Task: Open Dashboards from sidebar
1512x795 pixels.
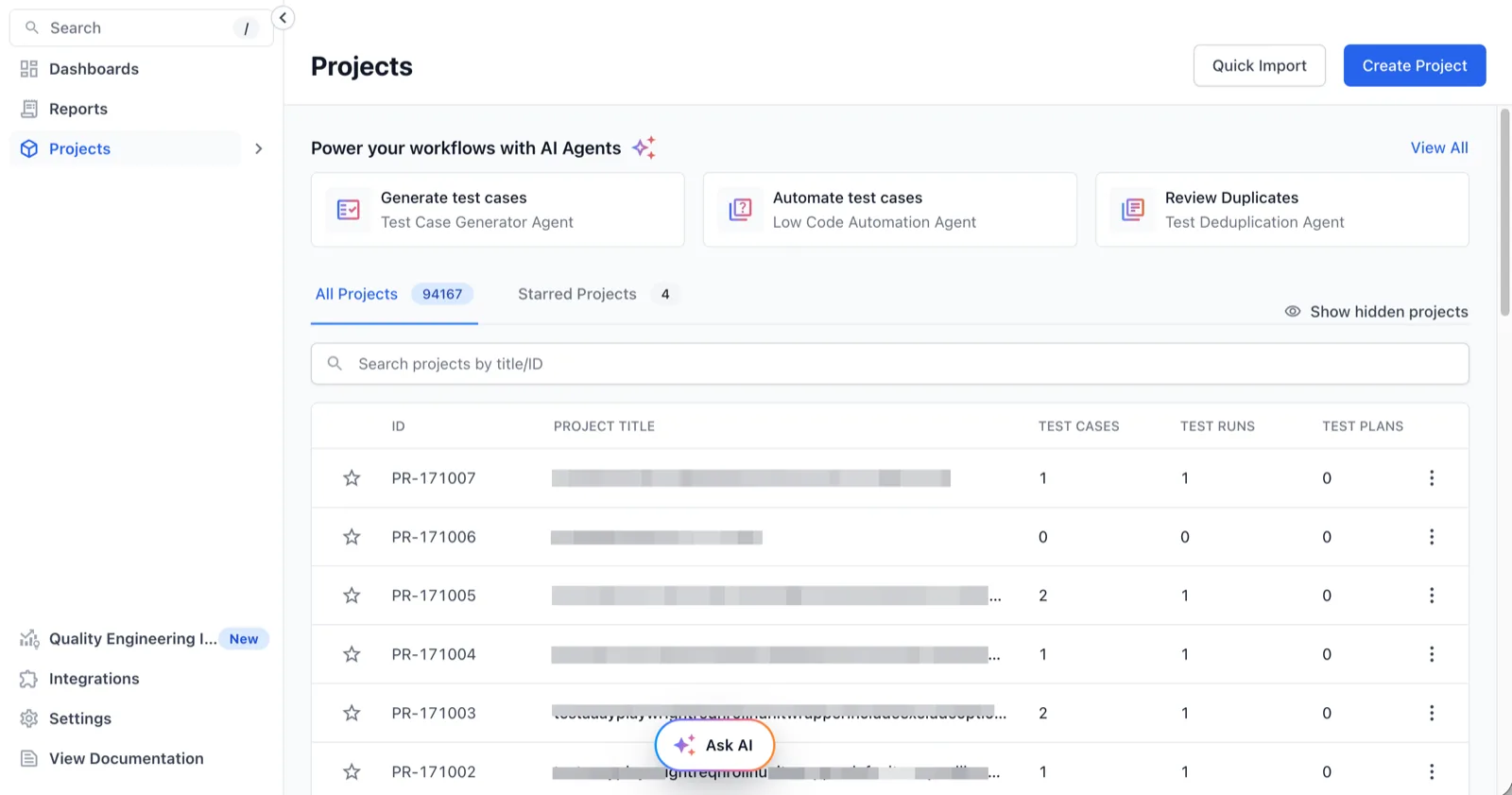Action: coord(94,69)
